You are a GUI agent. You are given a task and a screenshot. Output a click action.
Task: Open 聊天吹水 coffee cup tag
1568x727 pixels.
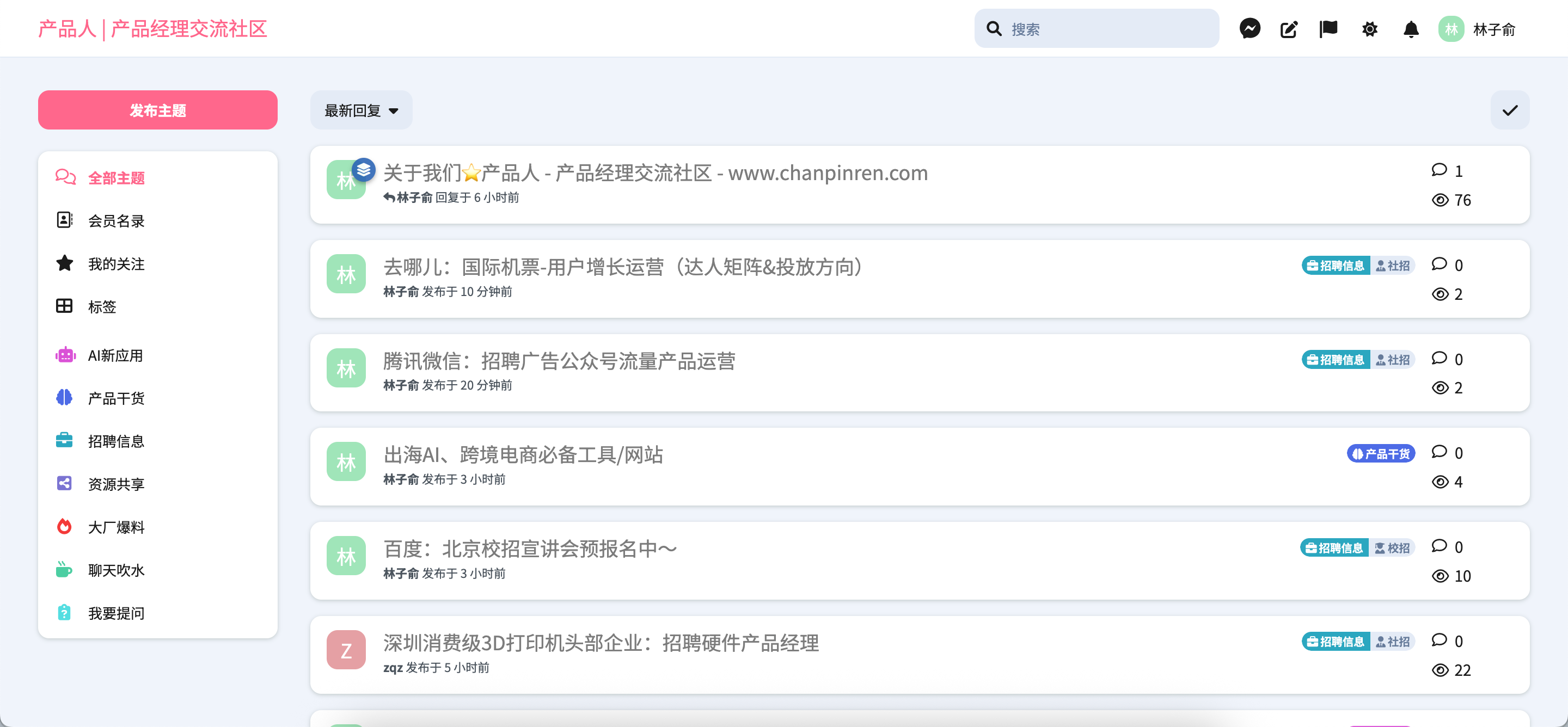click(115, 570)
